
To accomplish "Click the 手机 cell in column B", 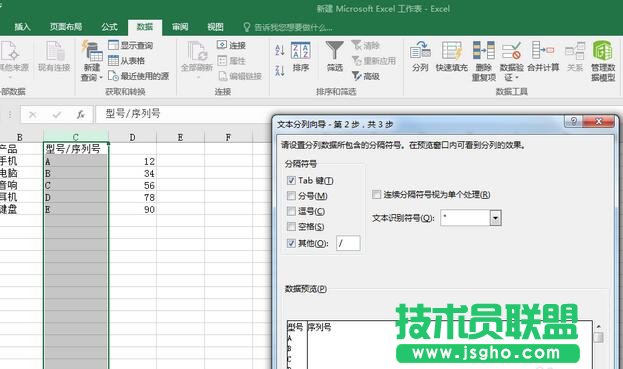I will pos(21,161).
